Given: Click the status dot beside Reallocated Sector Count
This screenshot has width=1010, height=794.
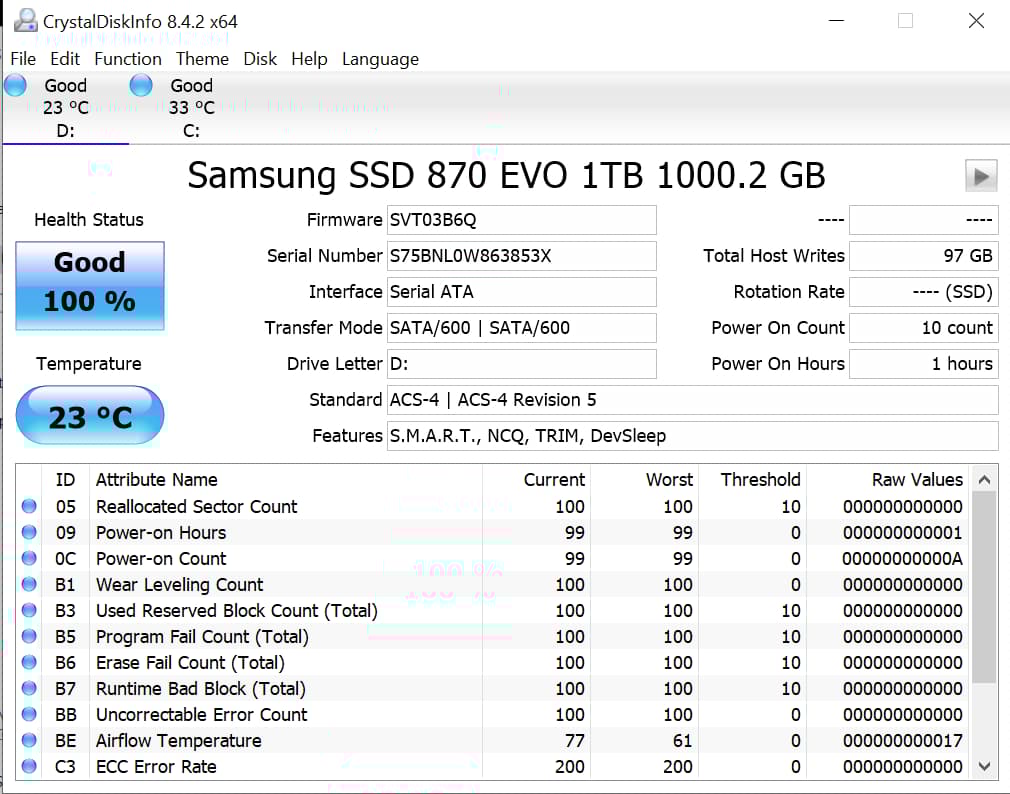Looking at the screenshot, I should coord(29,507).
